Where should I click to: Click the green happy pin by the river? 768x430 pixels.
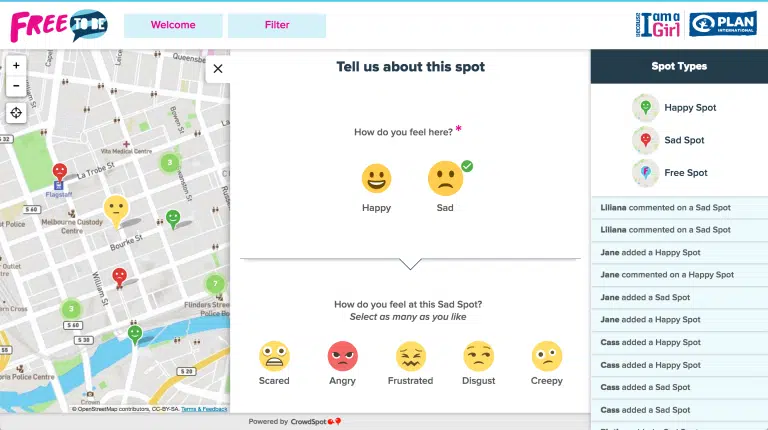pyautogui.click(x=135, y=335)
